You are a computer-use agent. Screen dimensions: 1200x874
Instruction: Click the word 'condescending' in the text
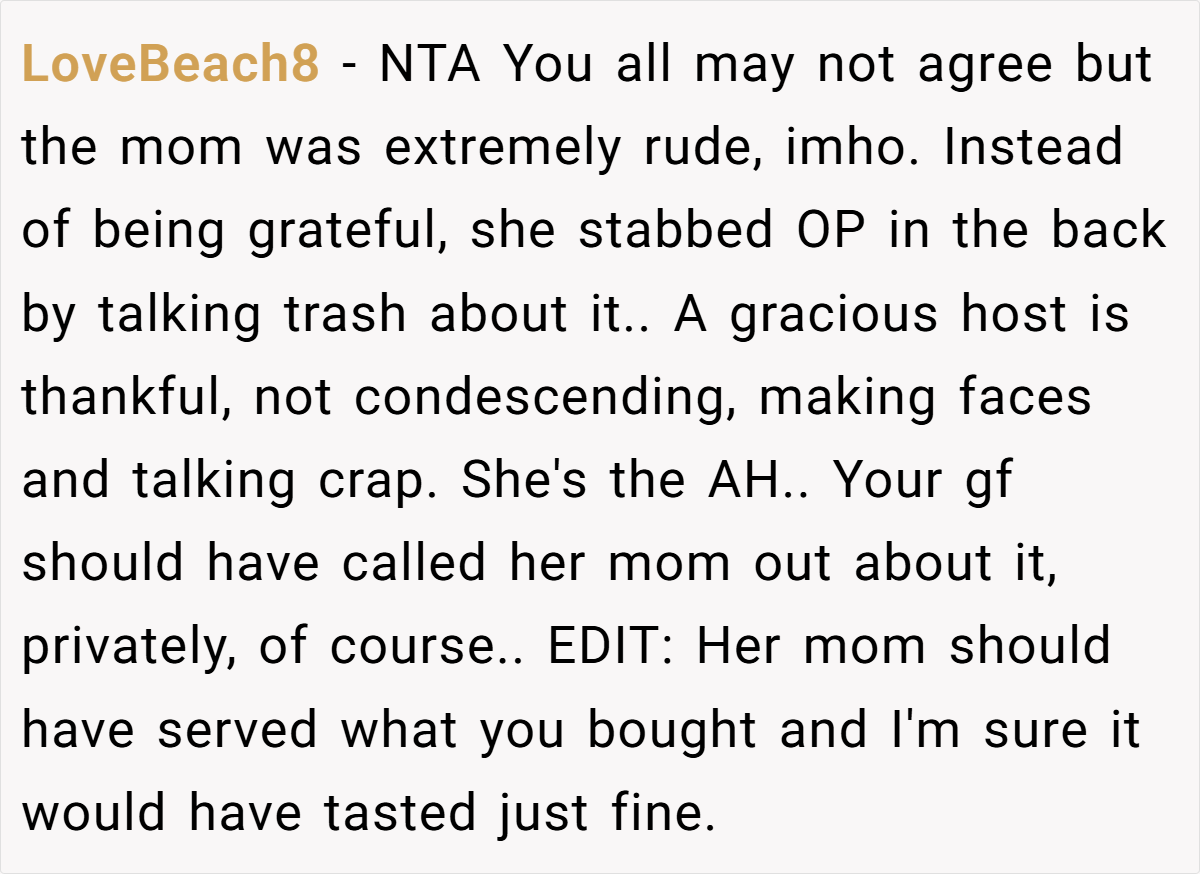coord(535,398)
